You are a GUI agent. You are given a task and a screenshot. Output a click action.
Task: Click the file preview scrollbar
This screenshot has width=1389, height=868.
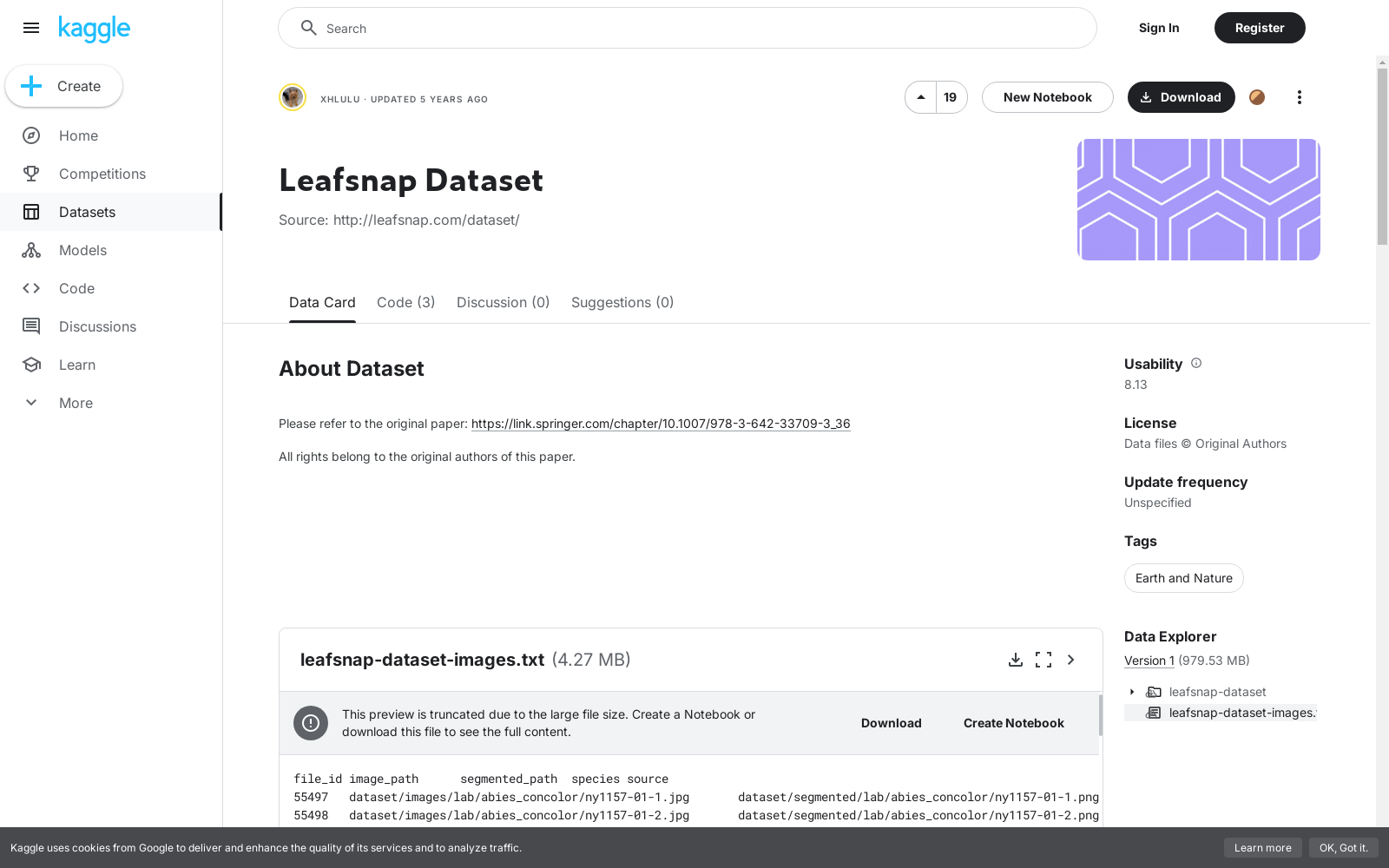point(1101,715)
